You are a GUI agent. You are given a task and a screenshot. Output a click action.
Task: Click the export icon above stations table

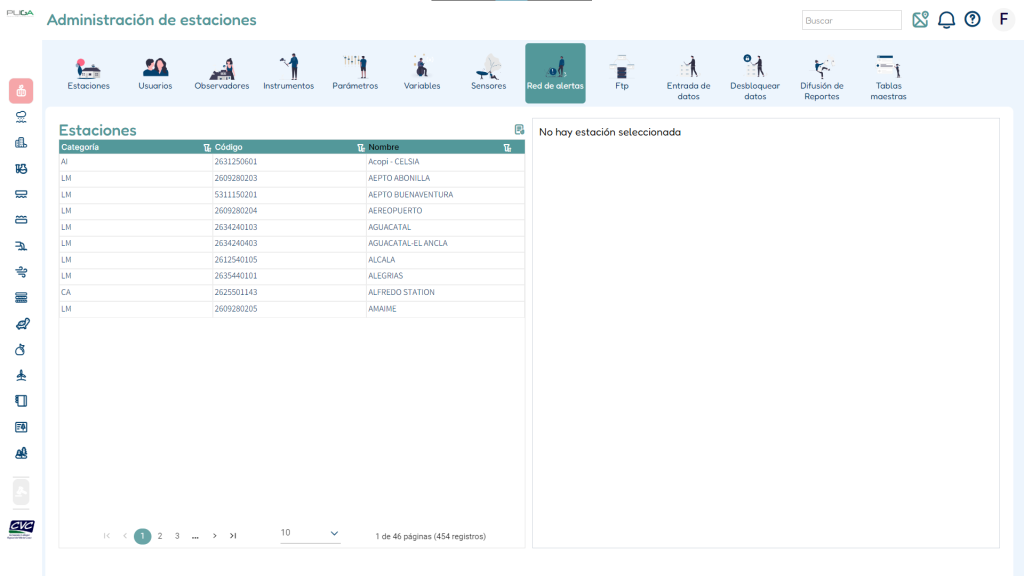519,129
